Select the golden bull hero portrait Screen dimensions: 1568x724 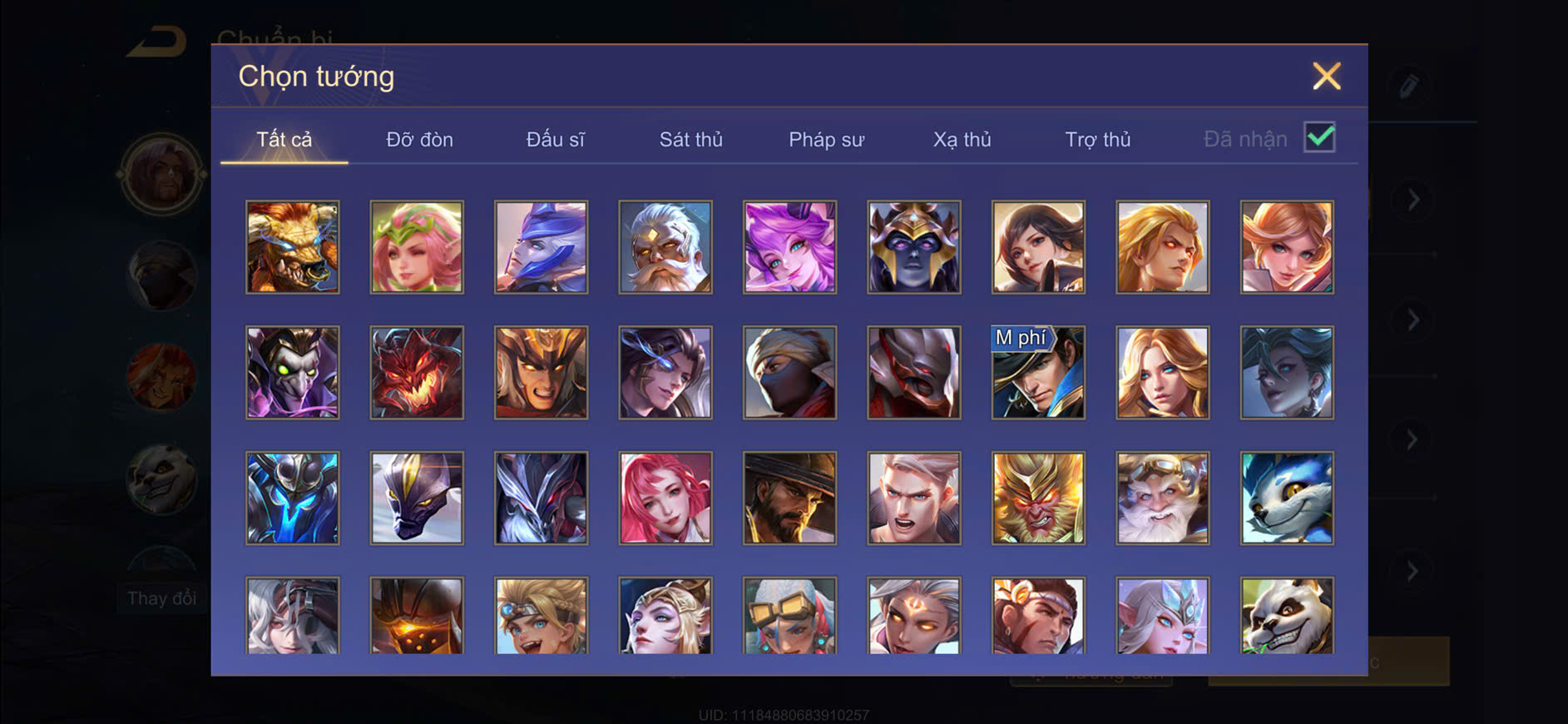292,247
